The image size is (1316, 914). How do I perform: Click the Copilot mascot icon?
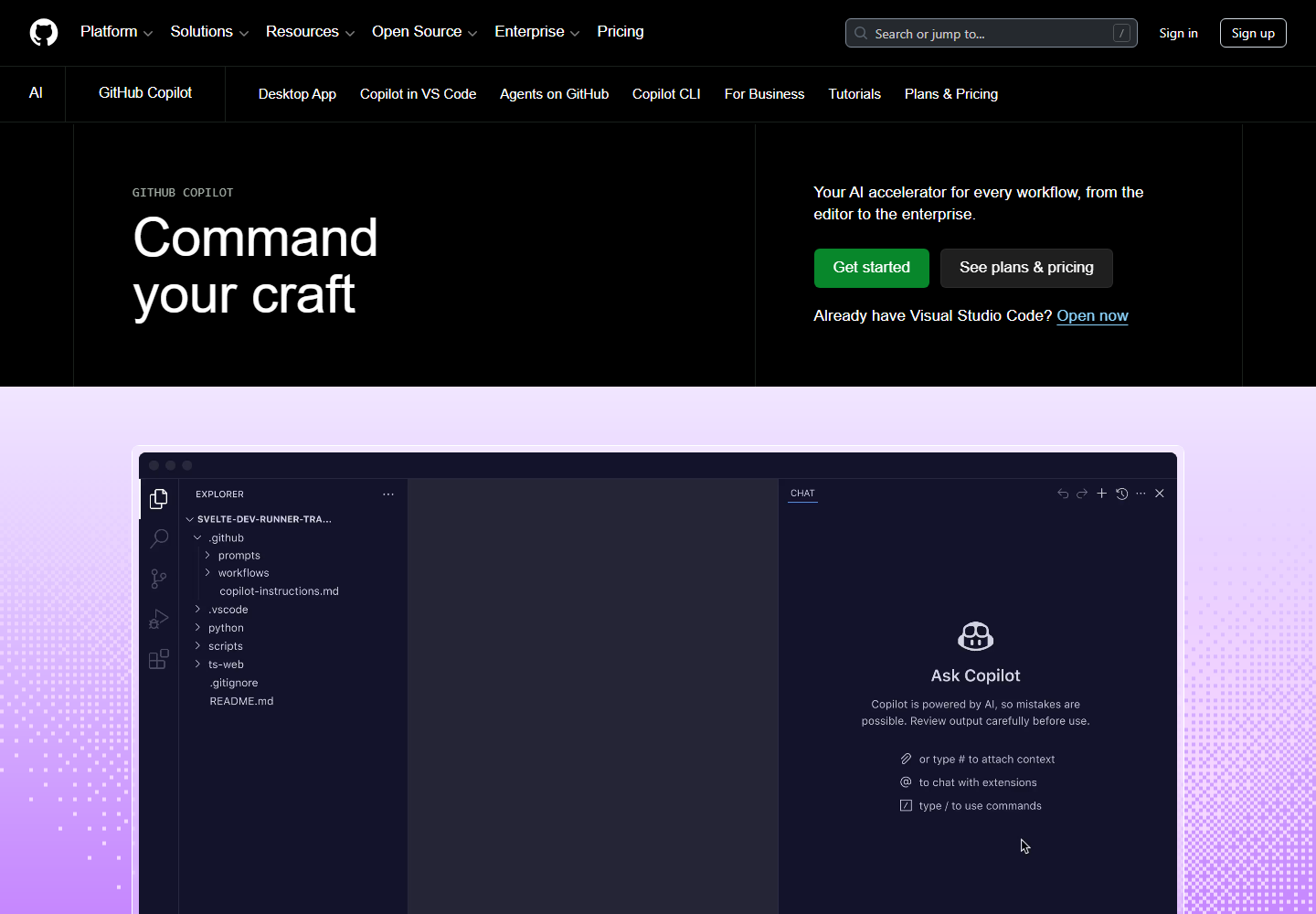(976, 635)
